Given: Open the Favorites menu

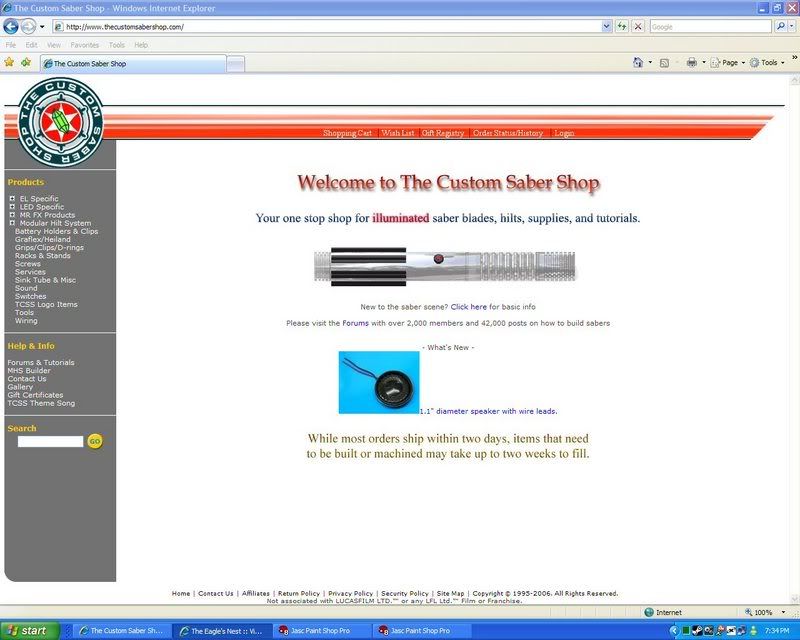Looking at the screenshot, I should click(x=84, y=45).
